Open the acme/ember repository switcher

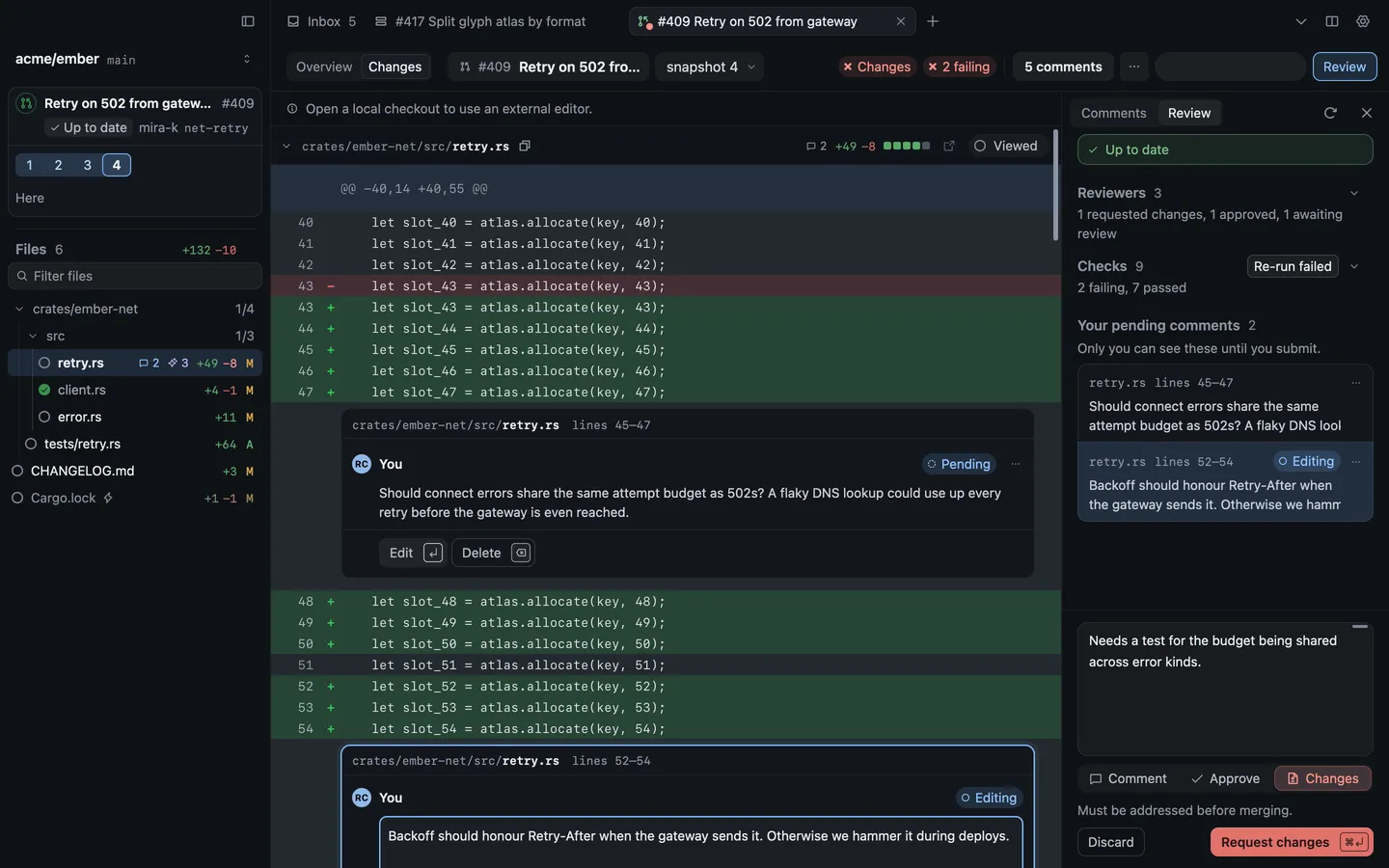point(247,59)
